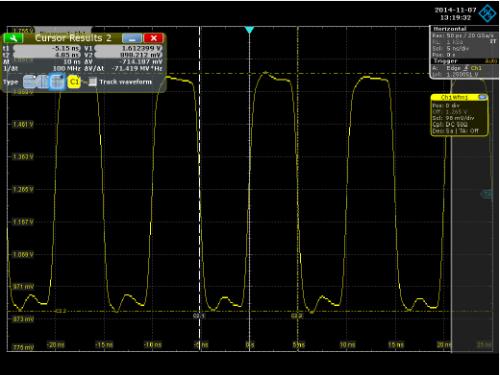Viewport: 500px width, 375px height.
Task: Close the Cursor Results 2 box
Action: point(153,38)
